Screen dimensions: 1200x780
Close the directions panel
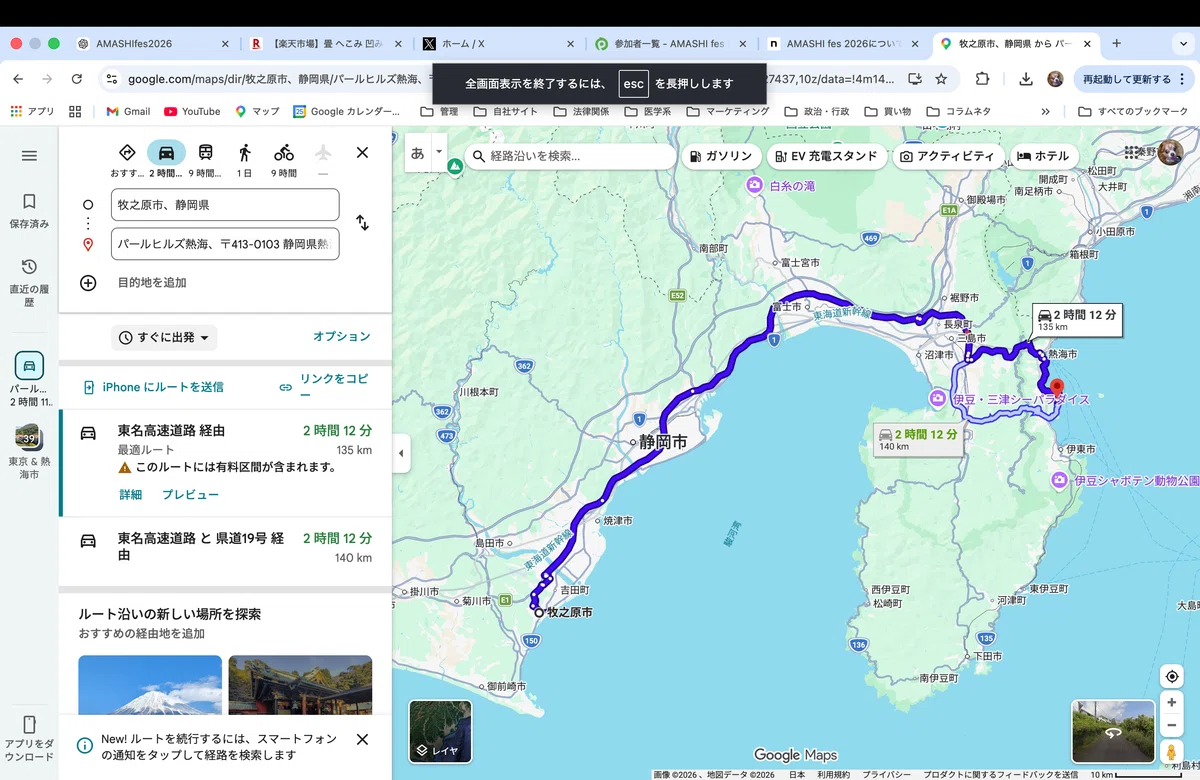pos(362,152)
